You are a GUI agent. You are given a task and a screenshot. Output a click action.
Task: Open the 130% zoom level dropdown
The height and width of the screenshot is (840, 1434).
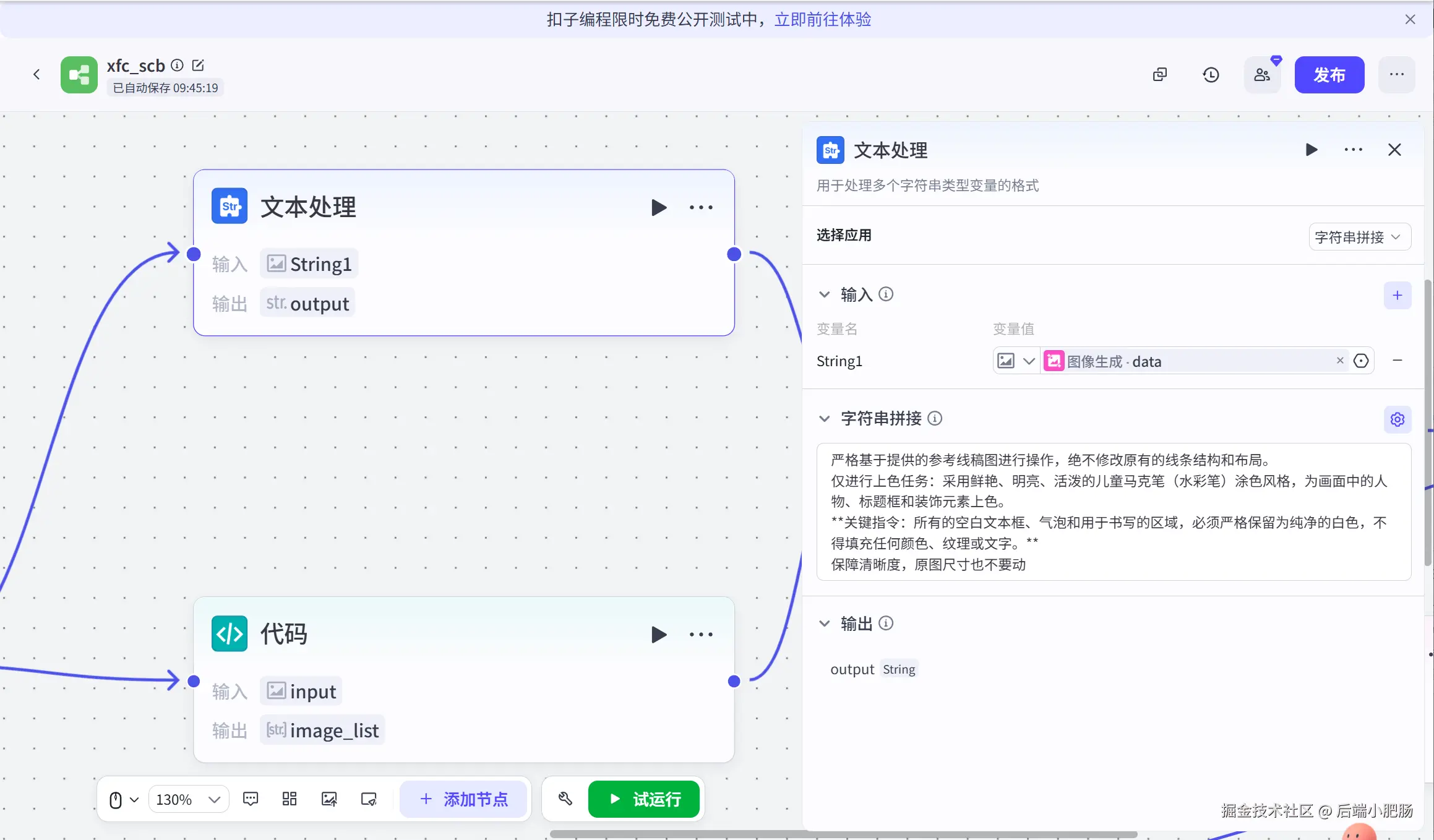(x=188, y=799)
